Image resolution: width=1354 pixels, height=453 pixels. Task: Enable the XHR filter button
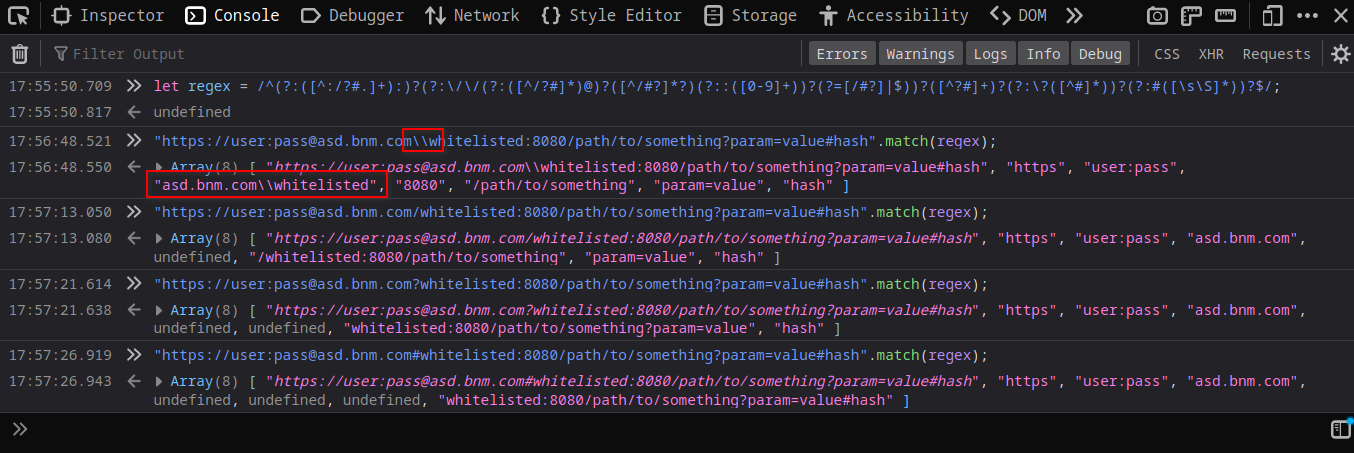coord(1210,54)
